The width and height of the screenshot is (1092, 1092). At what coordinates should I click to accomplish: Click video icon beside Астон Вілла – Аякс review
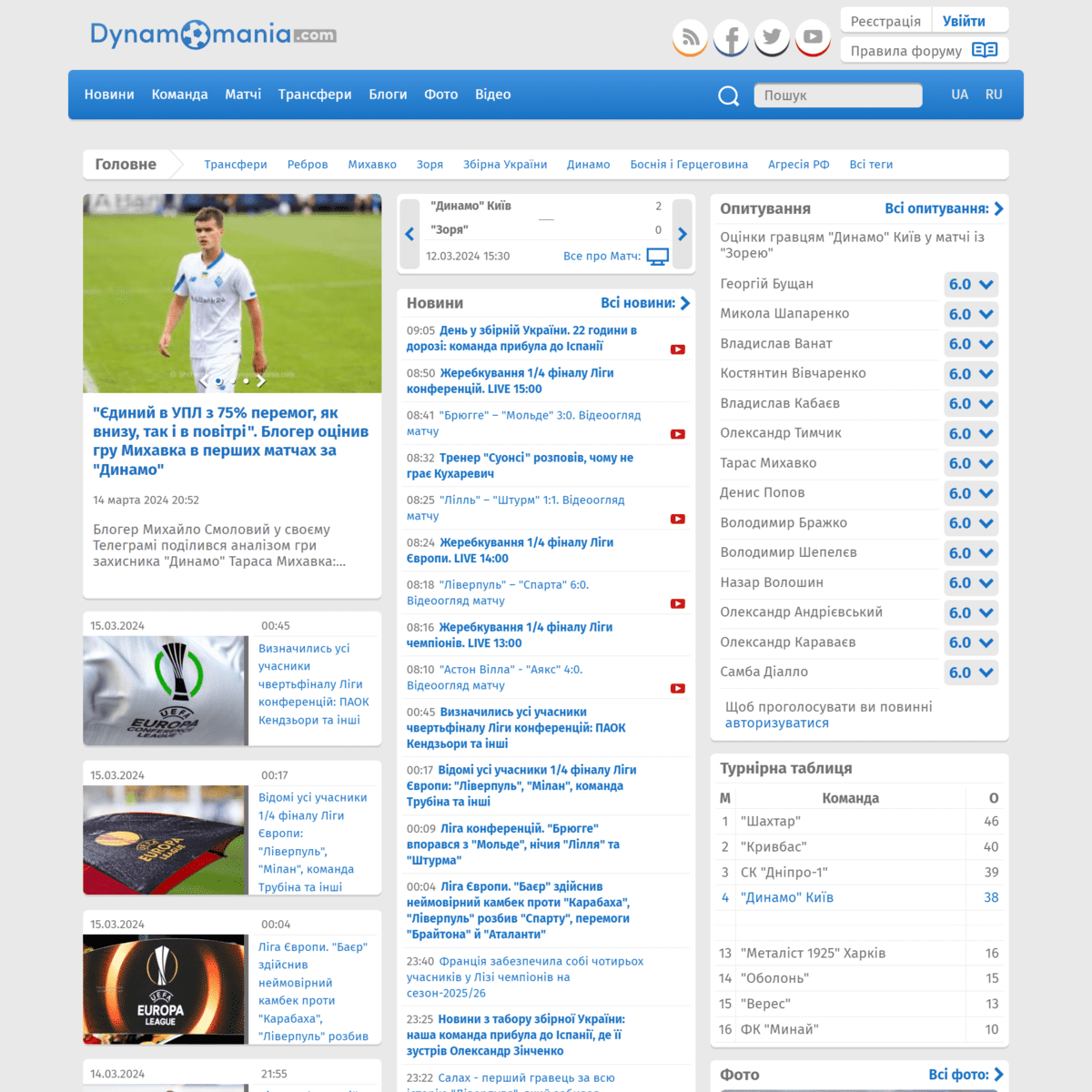pos(678,688)
